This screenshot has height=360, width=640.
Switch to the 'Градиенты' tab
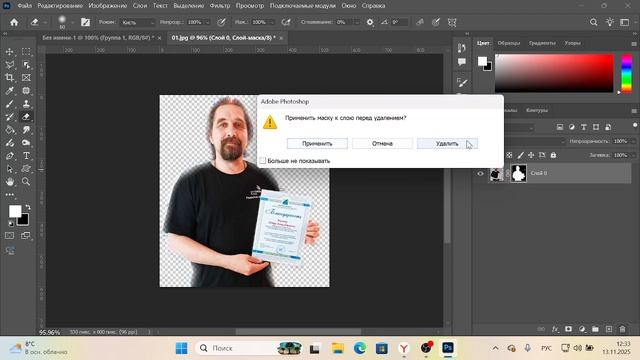(542, 43)
